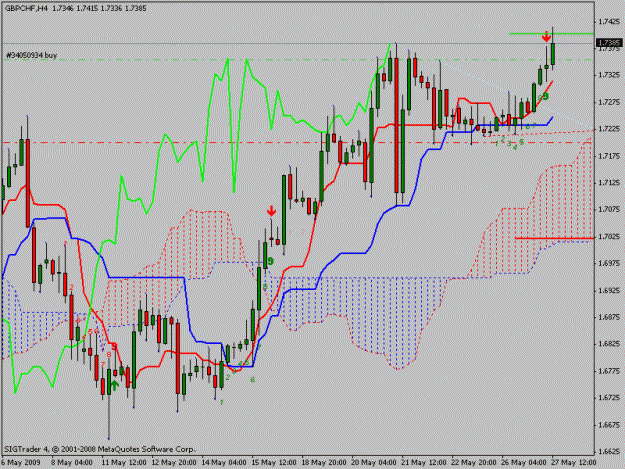Click the 1.7125 price axis label
The width and height of the screenshot is (625, 469).
pos(609,182)
